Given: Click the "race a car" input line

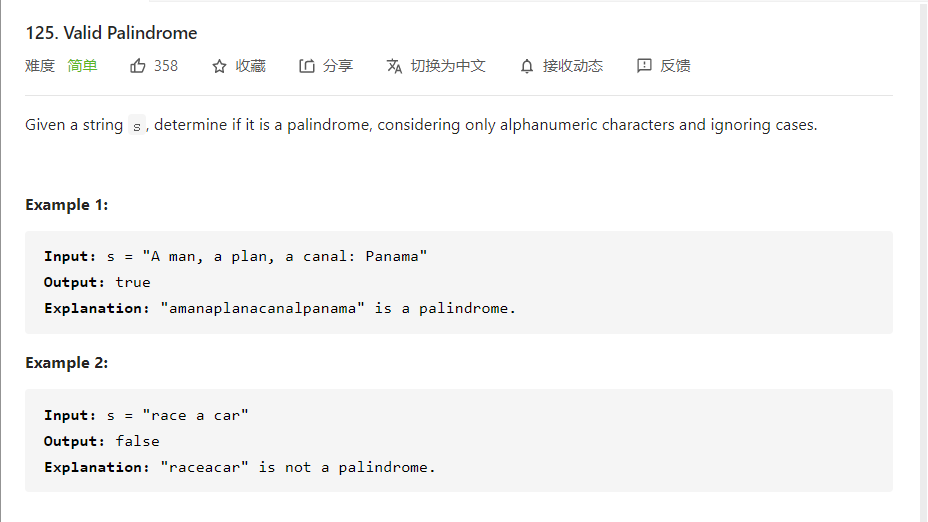Looking at the screenshot, I should click(x=146, y=415).
